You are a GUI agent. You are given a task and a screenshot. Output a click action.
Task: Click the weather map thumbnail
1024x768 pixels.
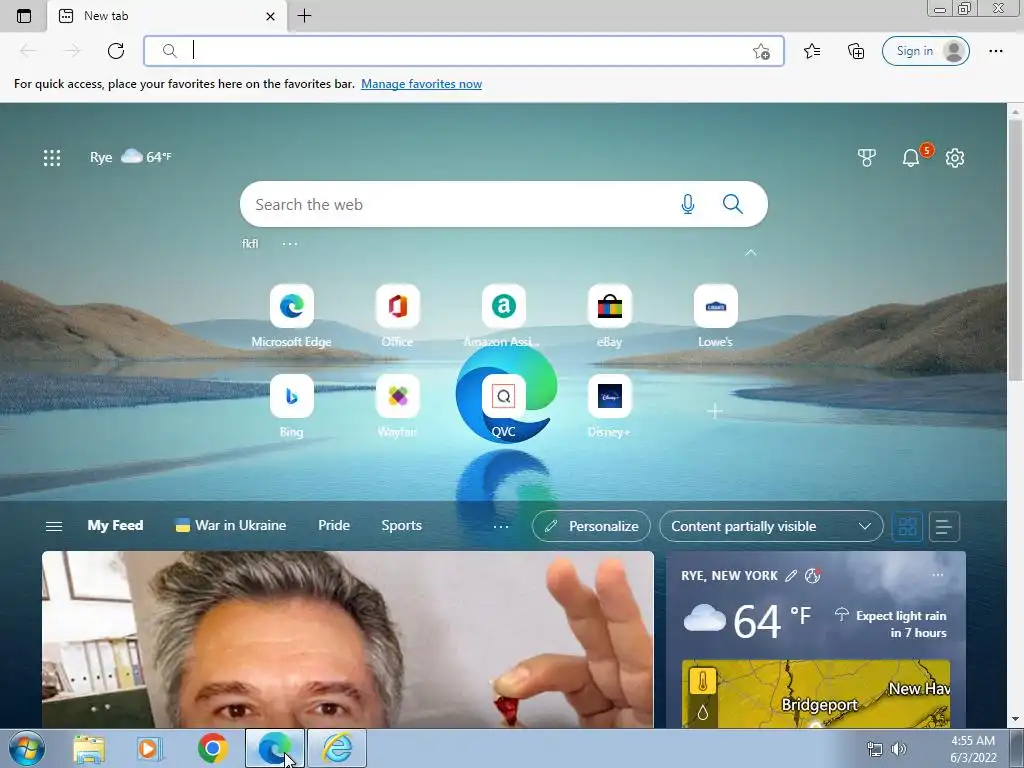(816, 694)
